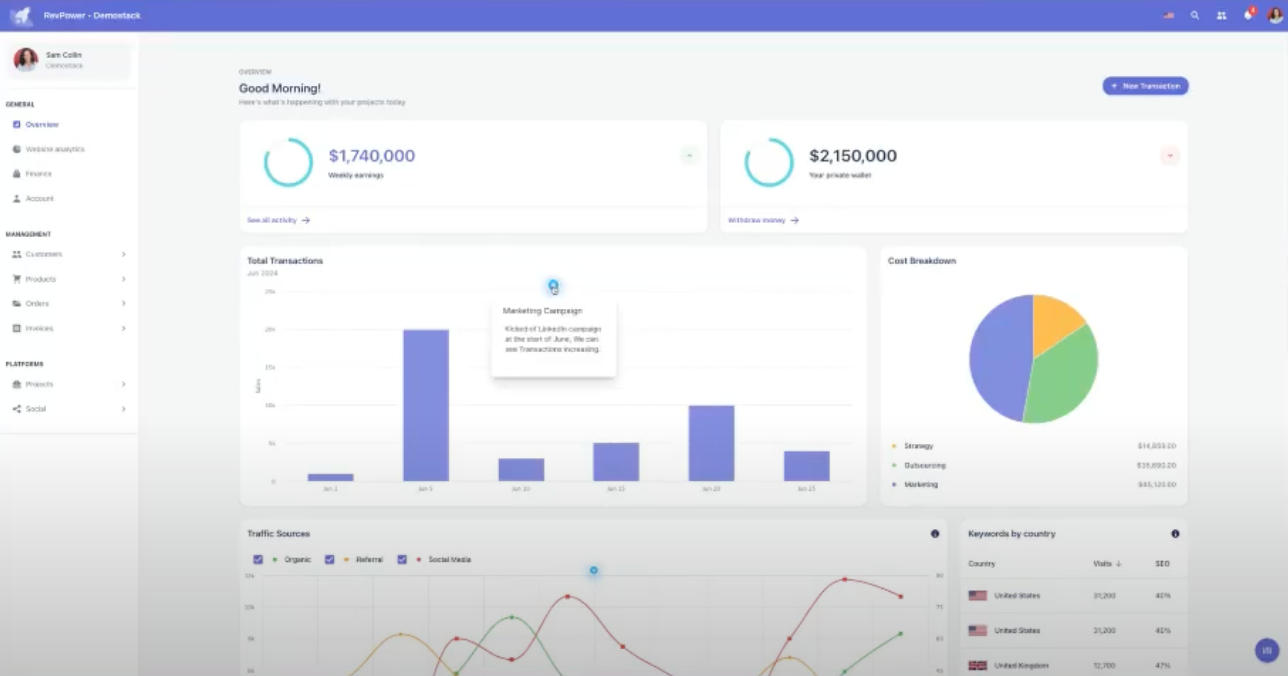The width and height of the screenshot is (1288, 676).
Task: Click the floating round button bottom right
Action: [x=1267, y=650]
